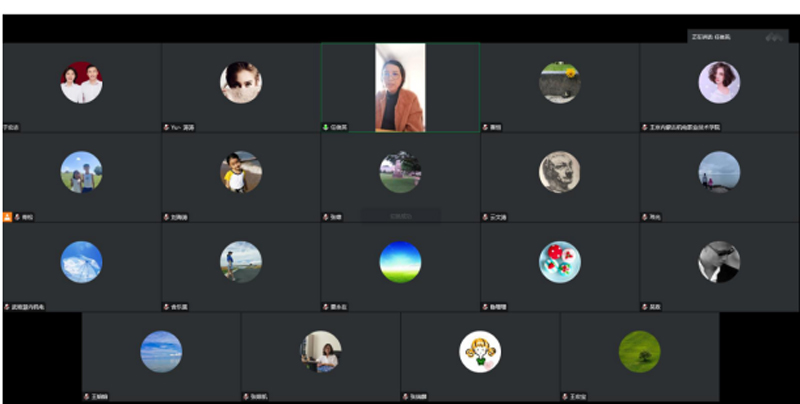
Task: Select the child in yellow shirt avatar
Action: pyautogui.click(x=241, y=172)
